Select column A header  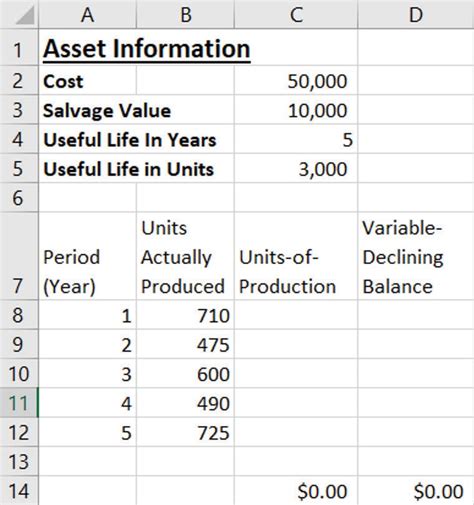(87, 14)
